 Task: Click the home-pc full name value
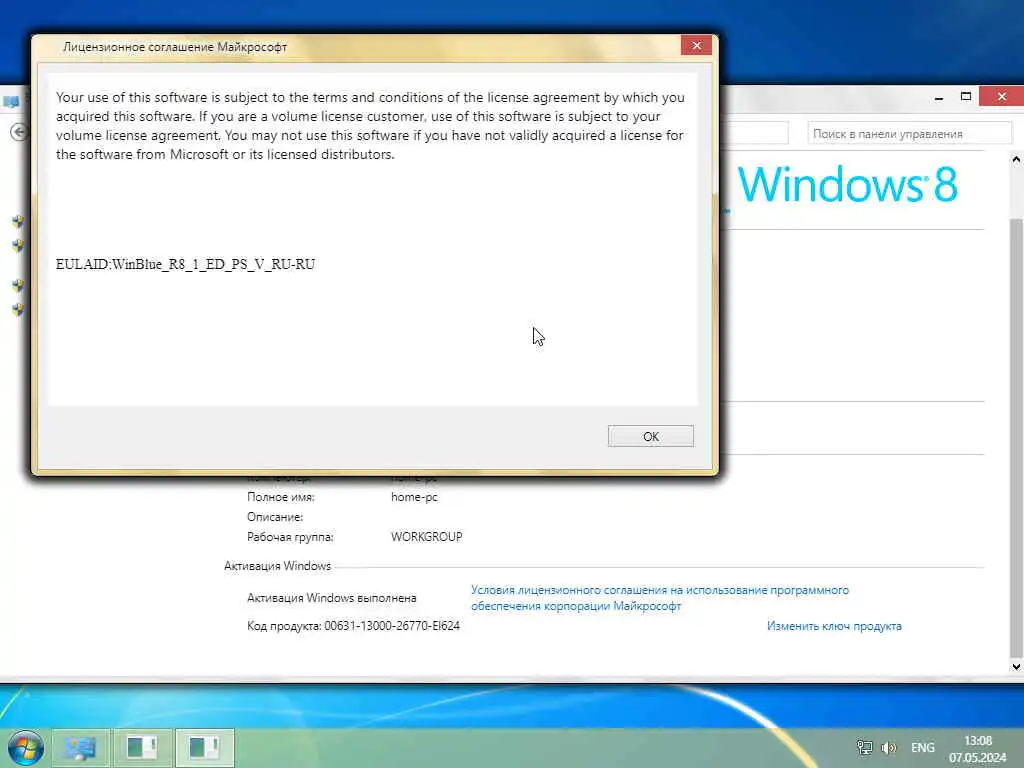click(414, 497)
